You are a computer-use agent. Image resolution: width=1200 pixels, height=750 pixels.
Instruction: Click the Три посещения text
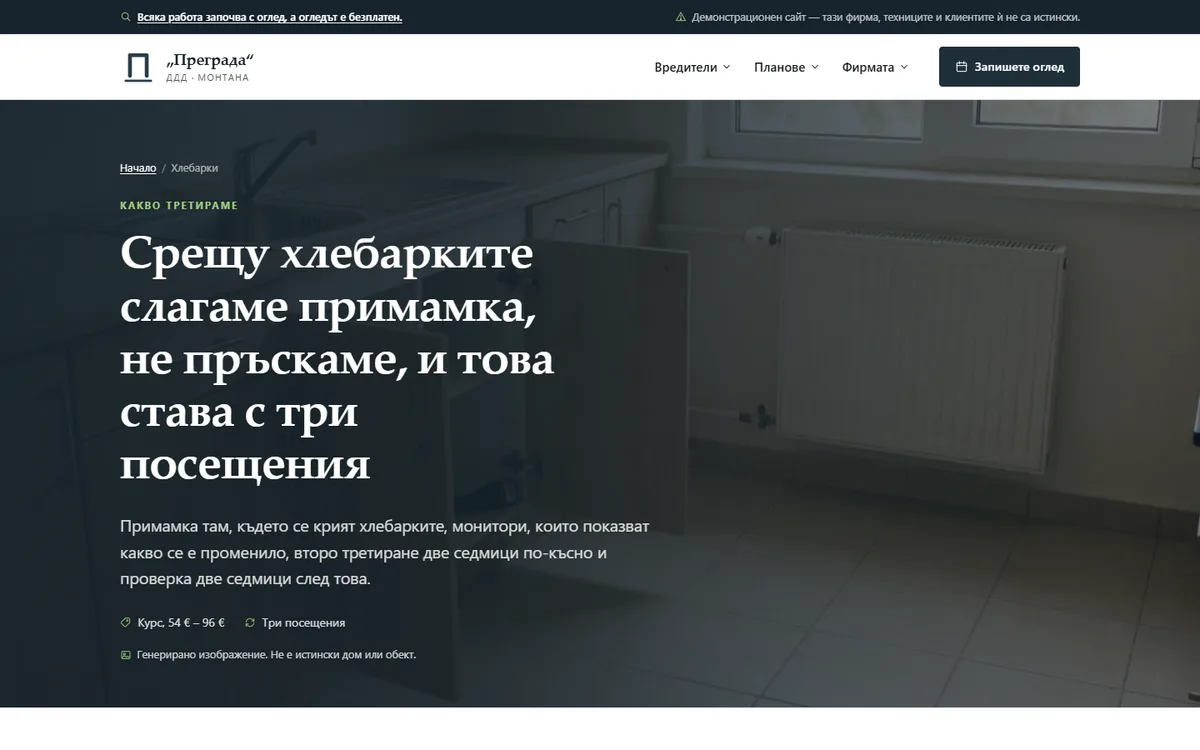point(303,622)
